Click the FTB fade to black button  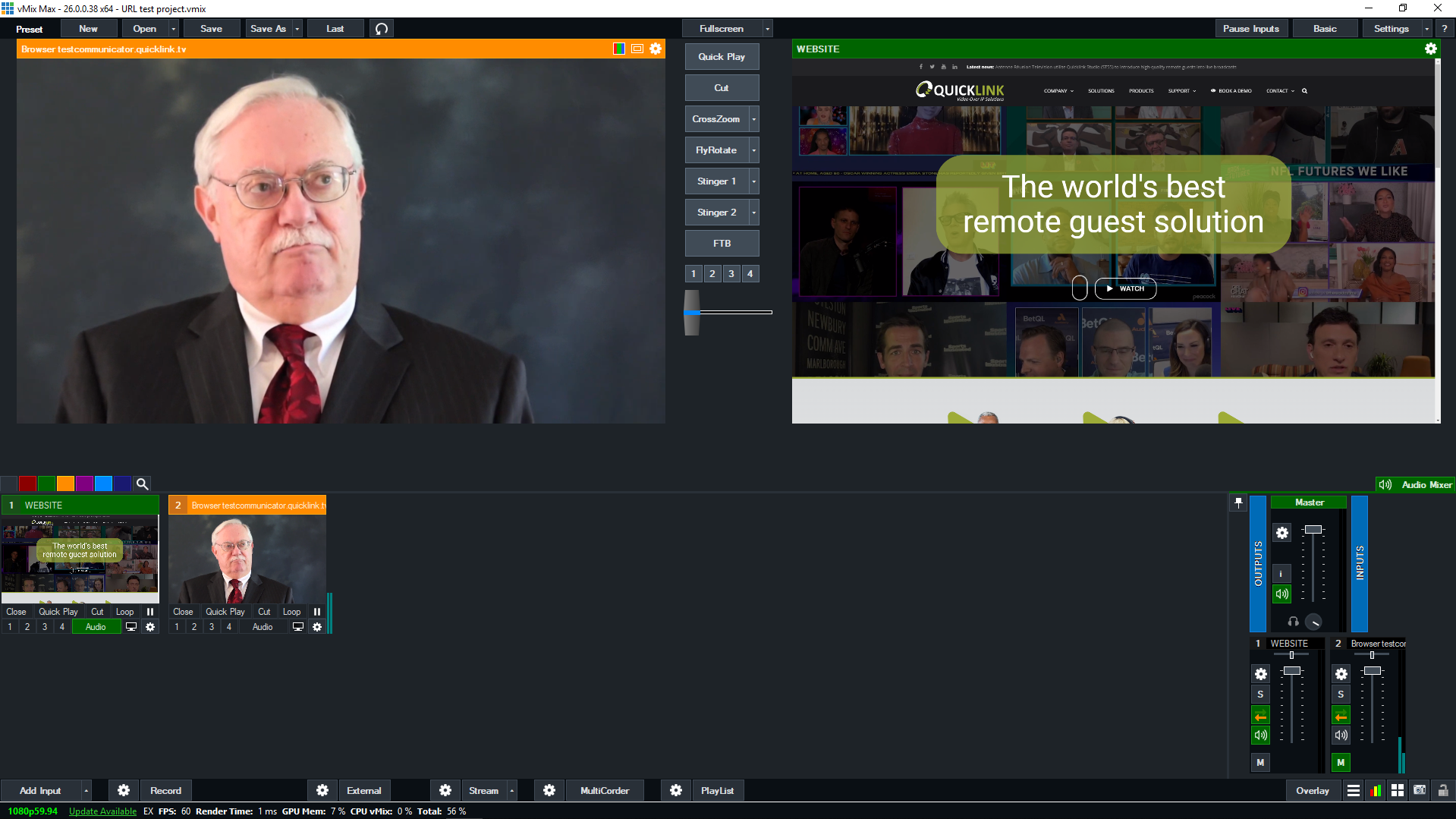pyautogui.click(x=722, y=244)
